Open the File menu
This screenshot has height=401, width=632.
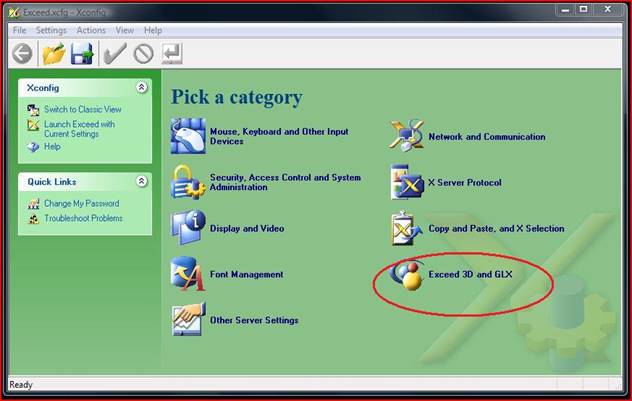(x=19, y=31)
